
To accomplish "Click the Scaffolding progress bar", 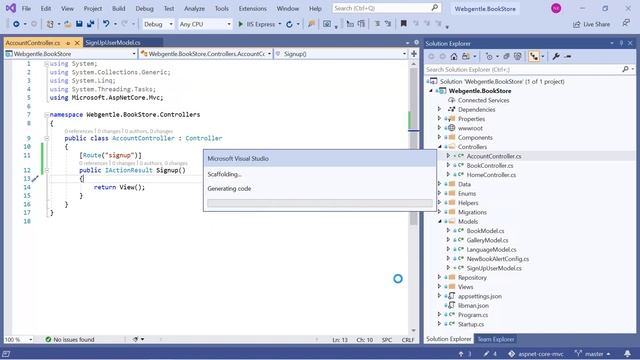I will click(x=320, y=203).
